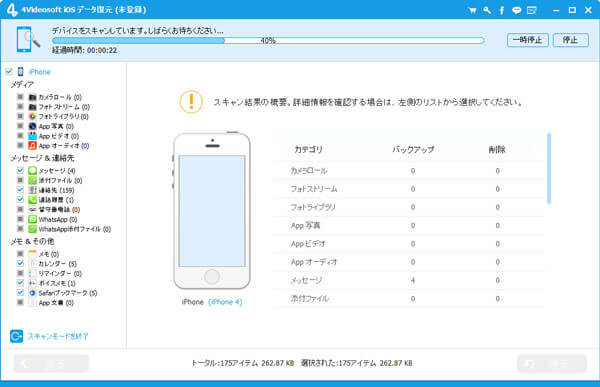Click the scan progress bar at 40%

click(x=268, y=41)
